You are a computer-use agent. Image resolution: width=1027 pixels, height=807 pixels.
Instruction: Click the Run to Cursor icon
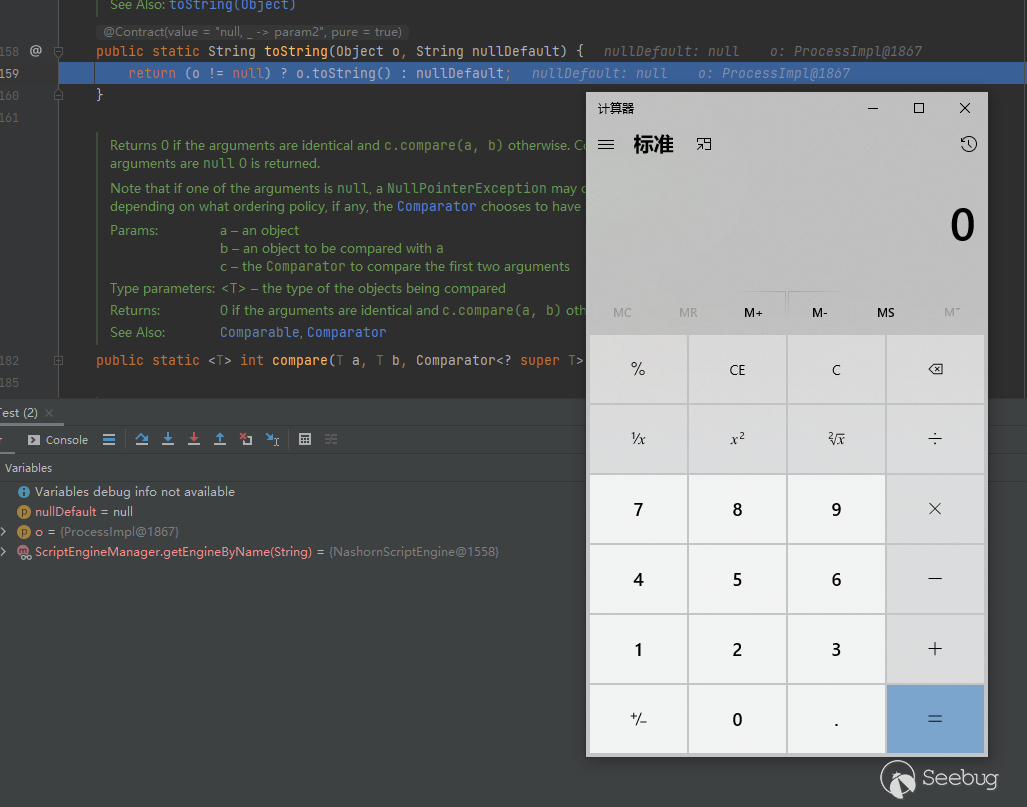272,439
